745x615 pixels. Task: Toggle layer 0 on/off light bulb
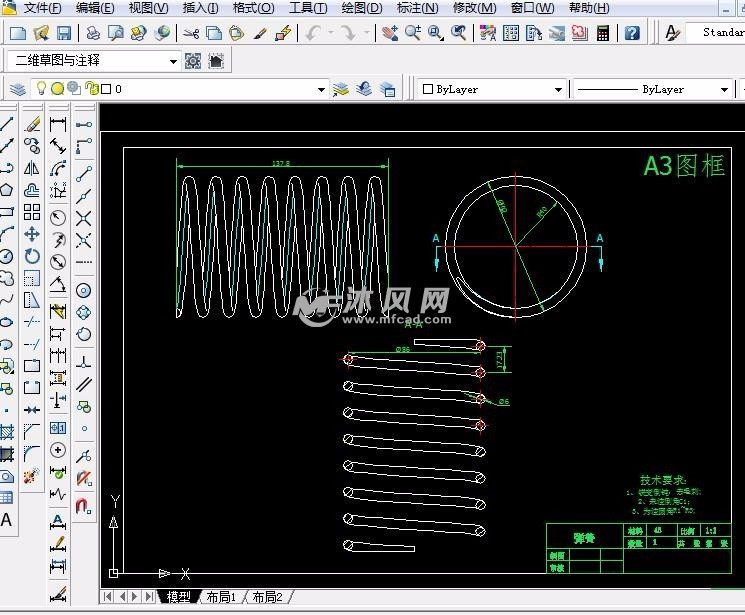tap(42, 89)
